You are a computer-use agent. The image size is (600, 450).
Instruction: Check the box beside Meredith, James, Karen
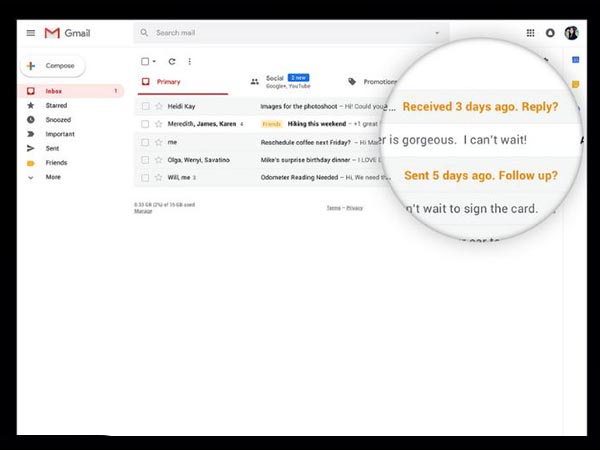tap(145, 124)
